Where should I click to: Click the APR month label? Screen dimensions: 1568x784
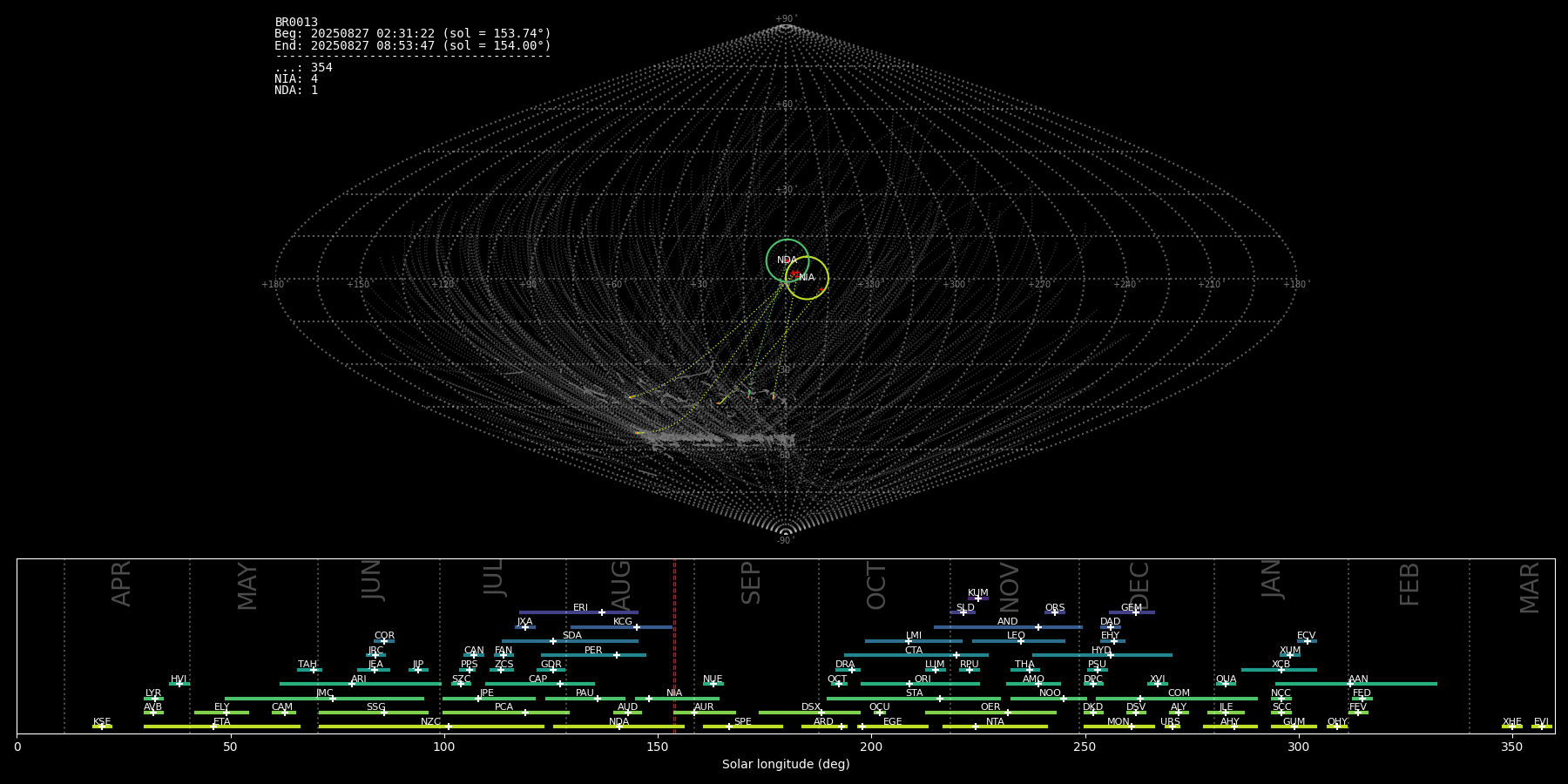[121, 583]
